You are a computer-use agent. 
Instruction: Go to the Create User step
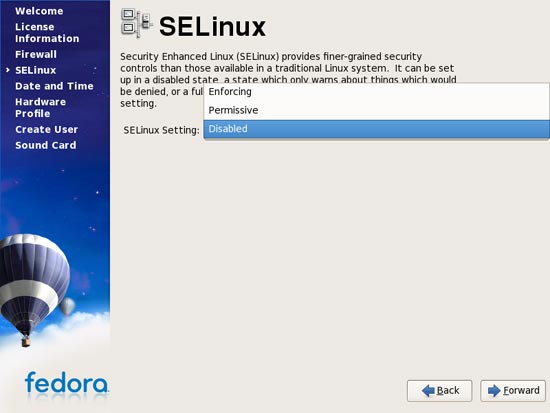(47, 129)
